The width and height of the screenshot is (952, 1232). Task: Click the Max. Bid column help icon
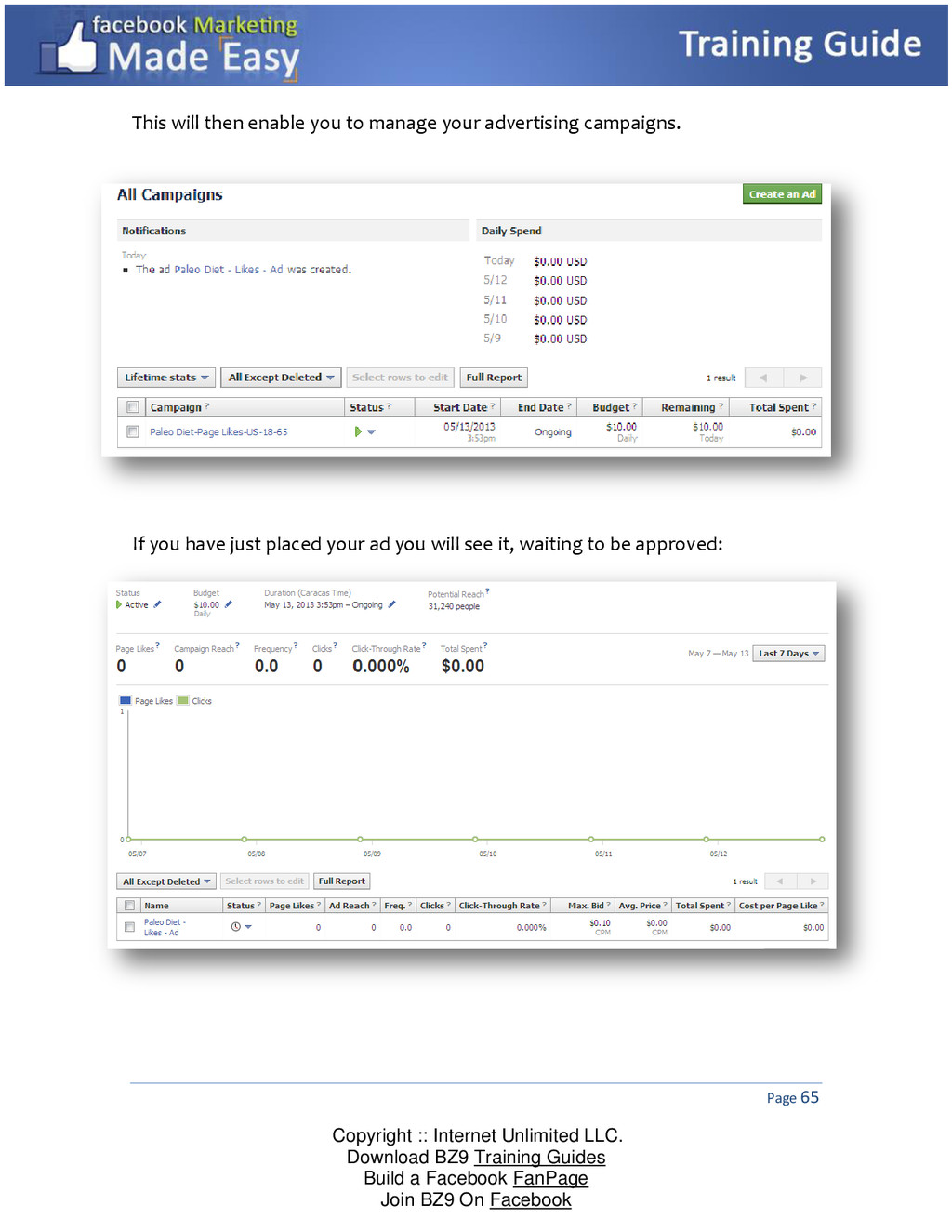pyautogui.click(x=608, y=905)
